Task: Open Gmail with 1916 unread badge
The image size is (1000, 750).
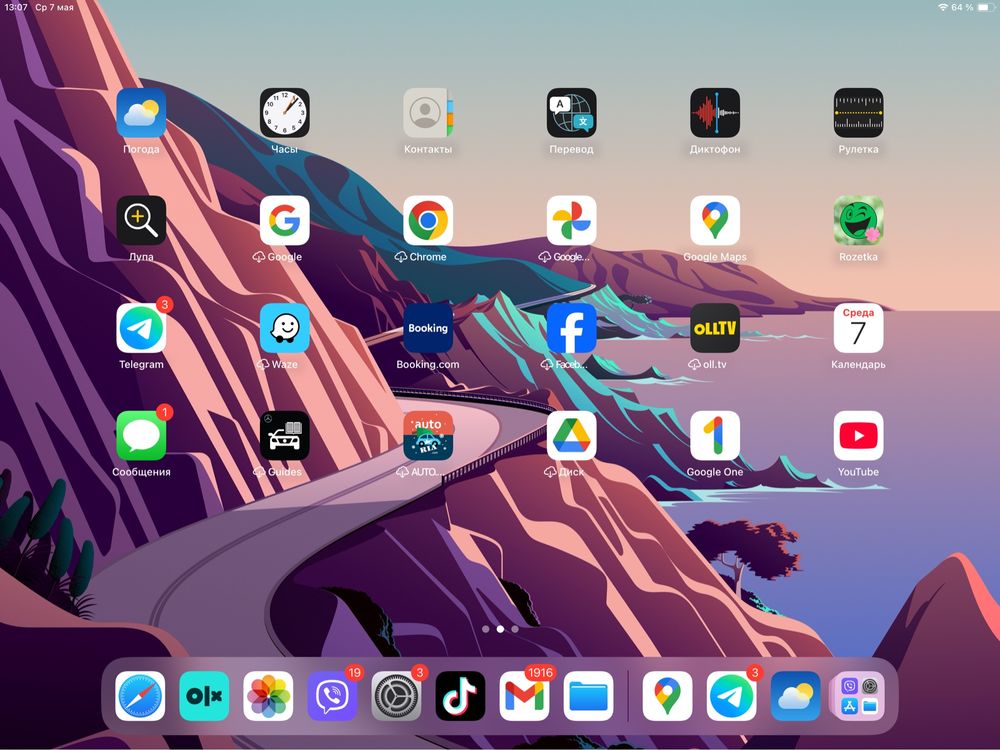Action: [x=524, y=696]
